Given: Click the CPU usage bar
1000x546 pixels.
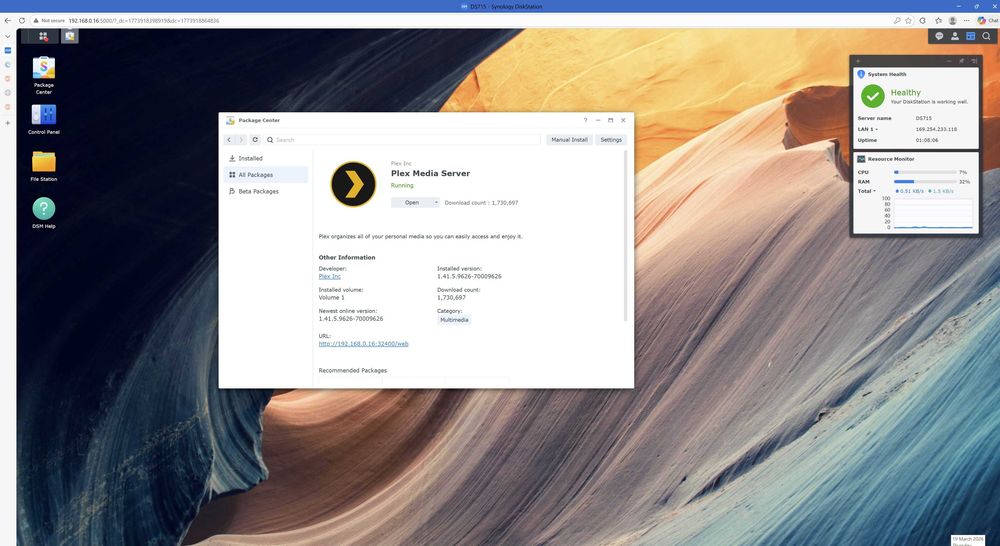Looking at the screenshot, I should (x=925, y=172).
